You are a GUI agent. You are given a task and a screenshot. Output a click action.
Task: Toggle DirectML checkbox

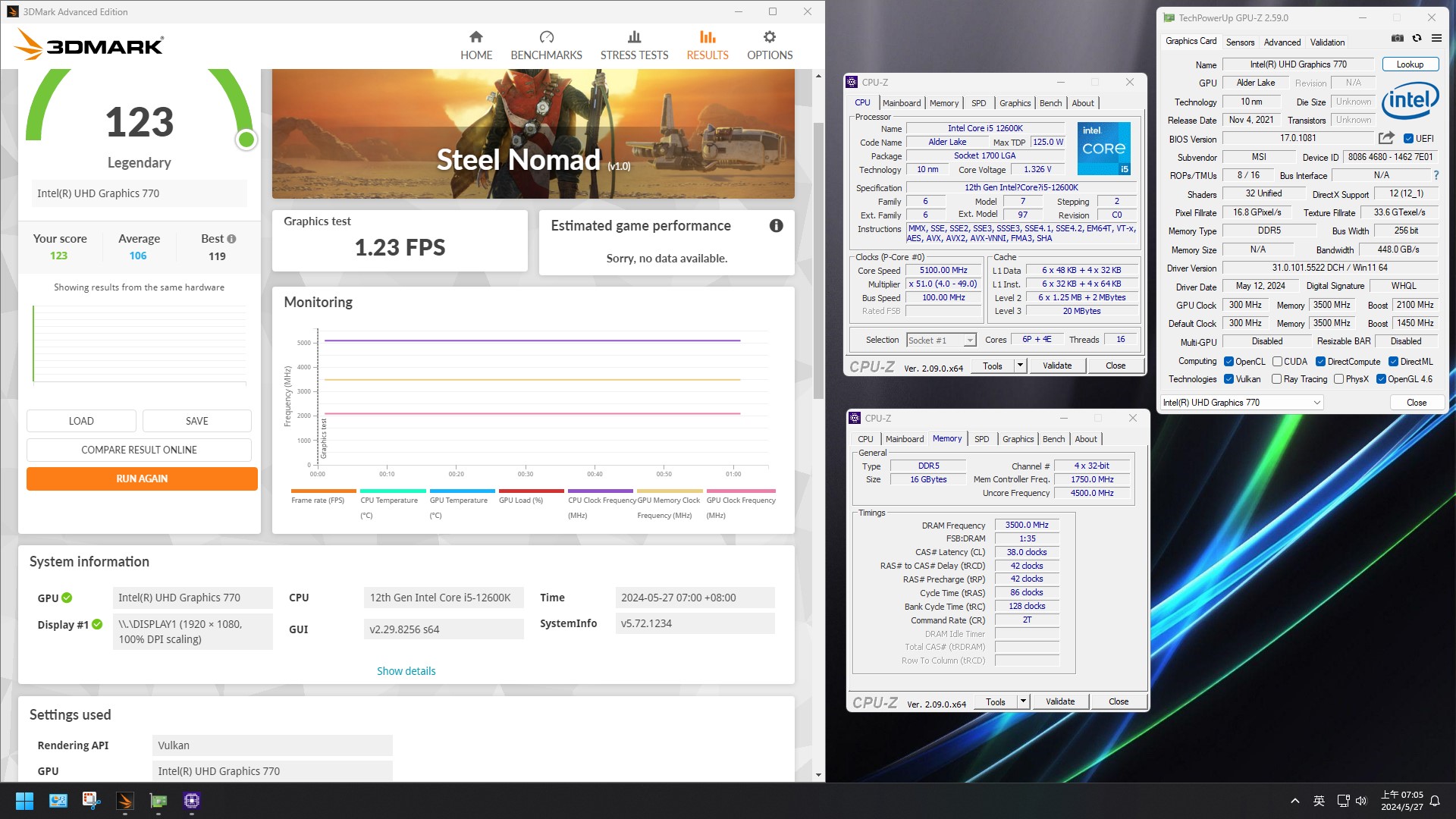[x=1393, y=362]
